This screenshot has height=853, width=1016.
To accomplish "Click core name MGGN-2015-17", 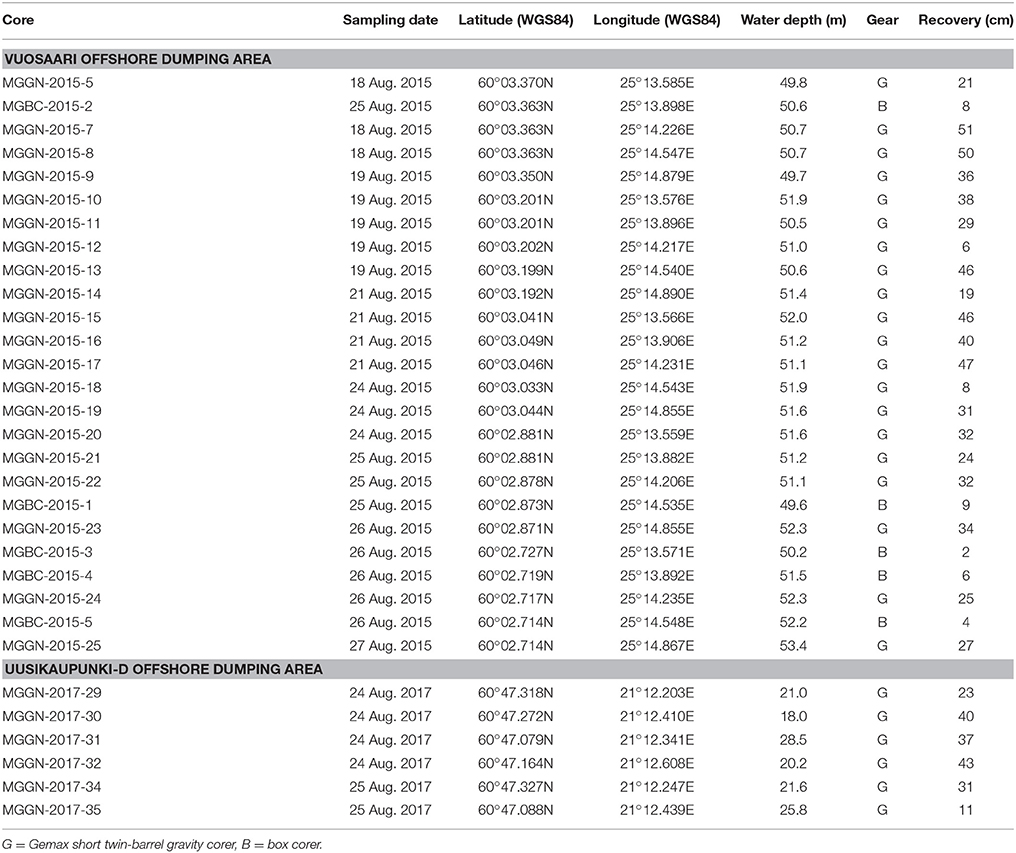I will click(52, 364).
